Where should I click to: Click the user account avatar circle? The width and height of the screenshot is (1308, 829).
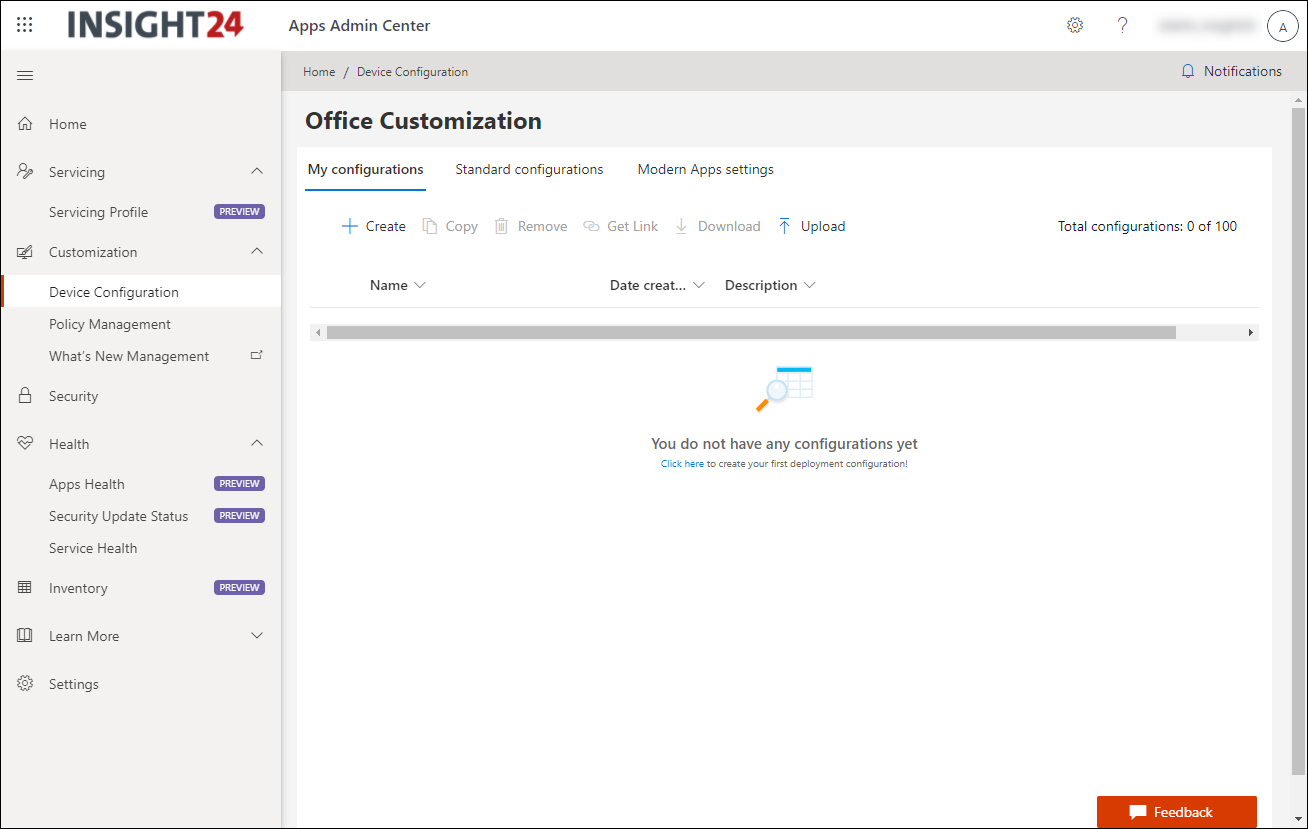1282,26
